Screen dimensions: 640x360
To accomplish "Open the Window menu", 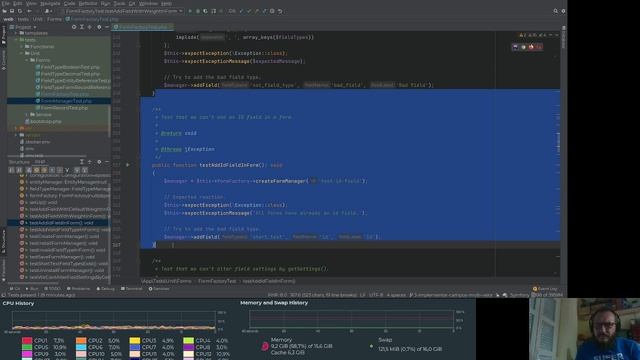I will [149, 3].
